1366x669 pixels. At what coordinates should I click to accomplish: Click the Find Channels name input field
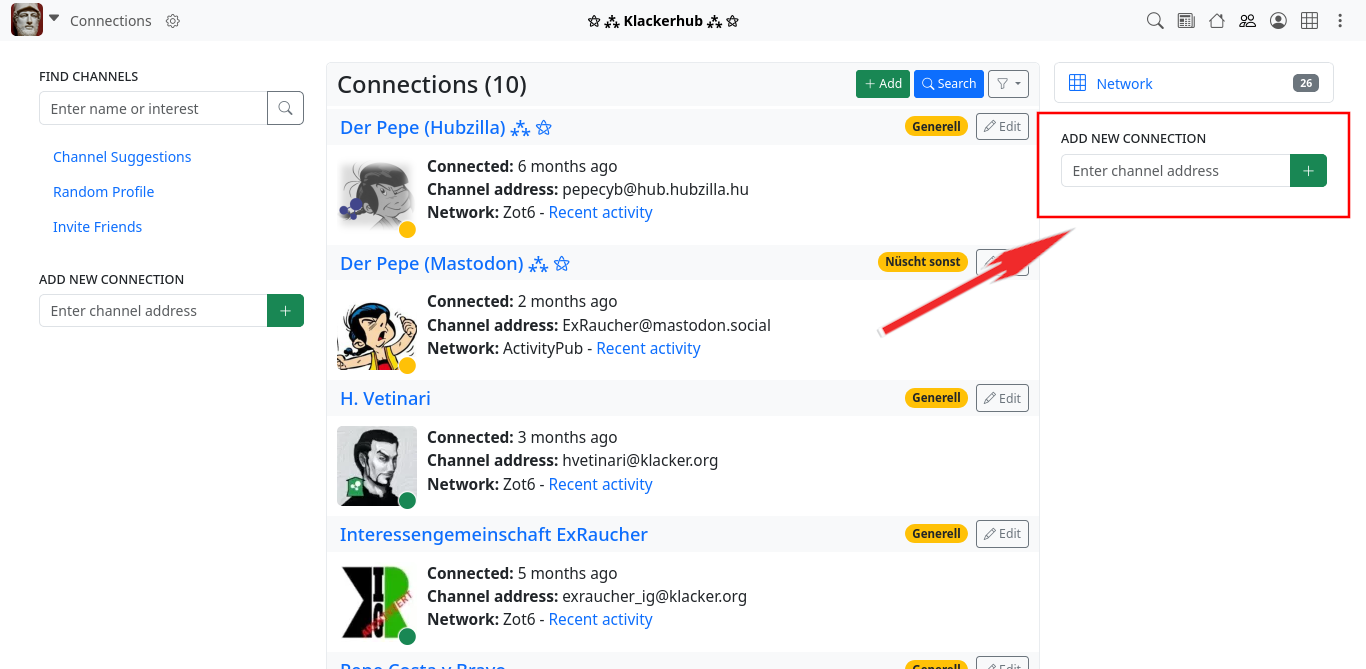[x=153, y=108]
